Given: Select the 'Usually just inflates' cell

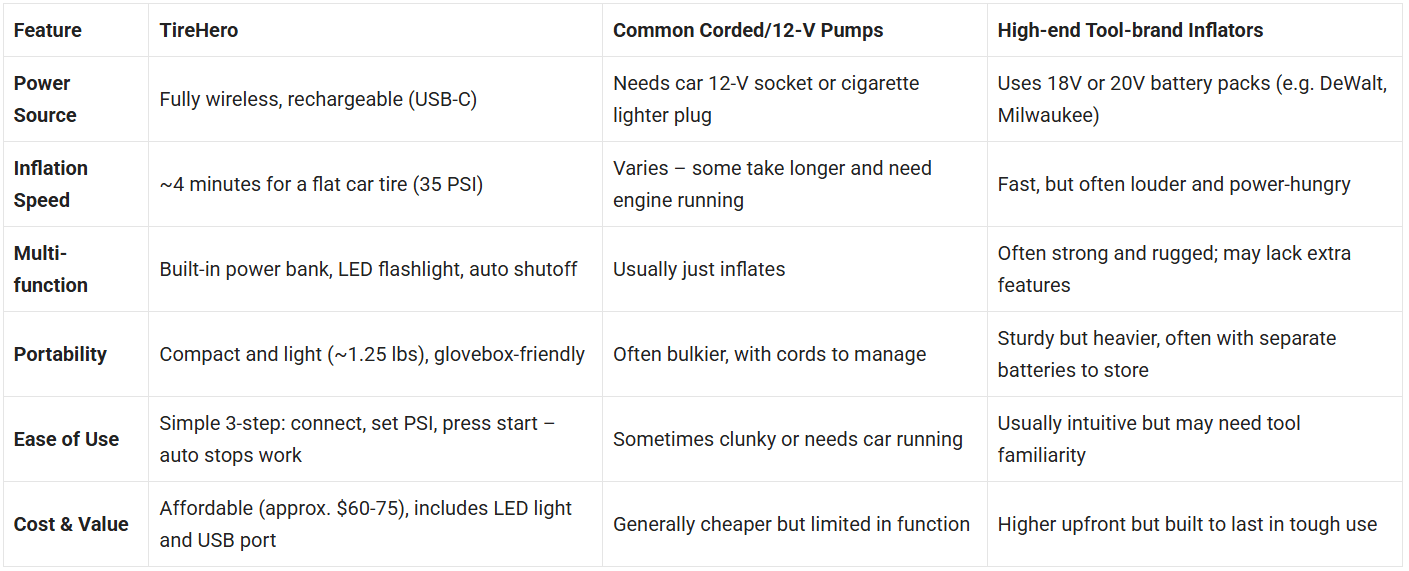Looking at the screenshot, I should [699, 269].
